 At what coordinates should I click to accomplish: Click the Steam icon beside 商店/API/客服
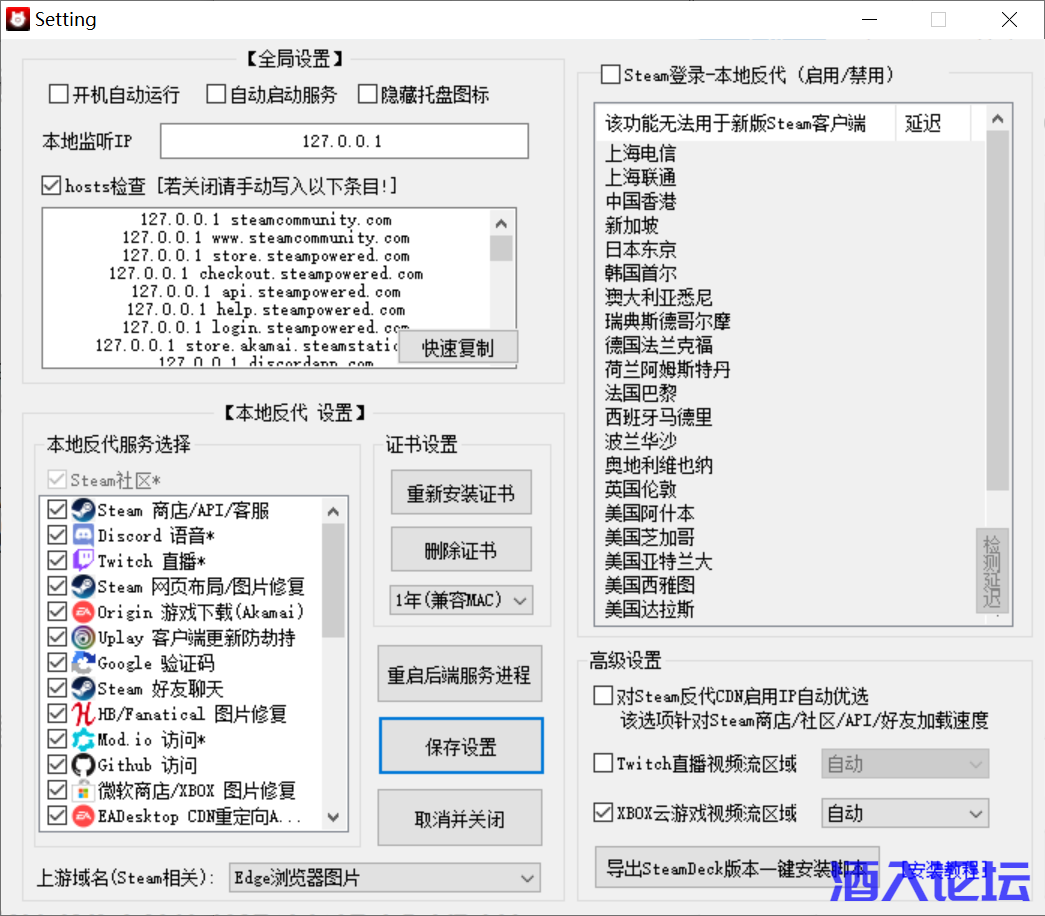click(83, 510)
